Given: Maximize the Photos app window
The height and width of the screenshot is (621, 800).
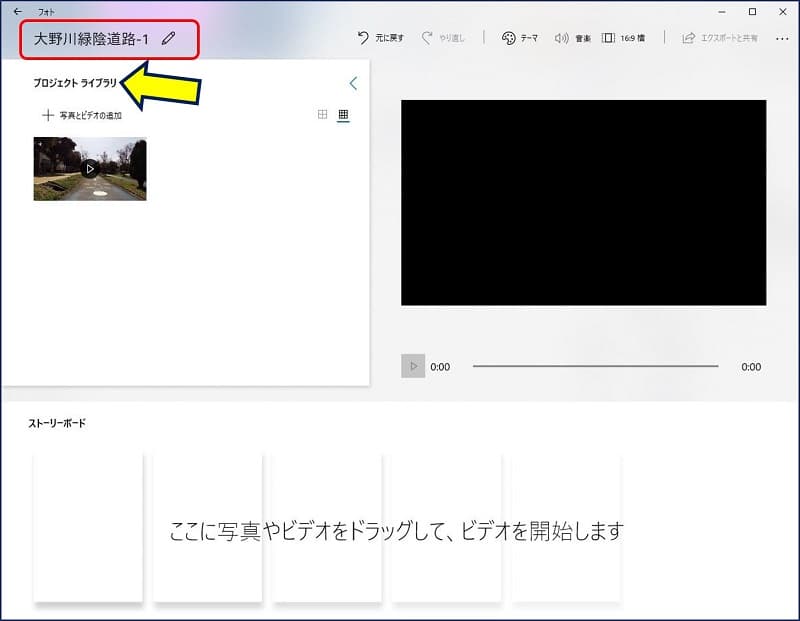Looking at the screenshot, I should [x=752, y=11].
